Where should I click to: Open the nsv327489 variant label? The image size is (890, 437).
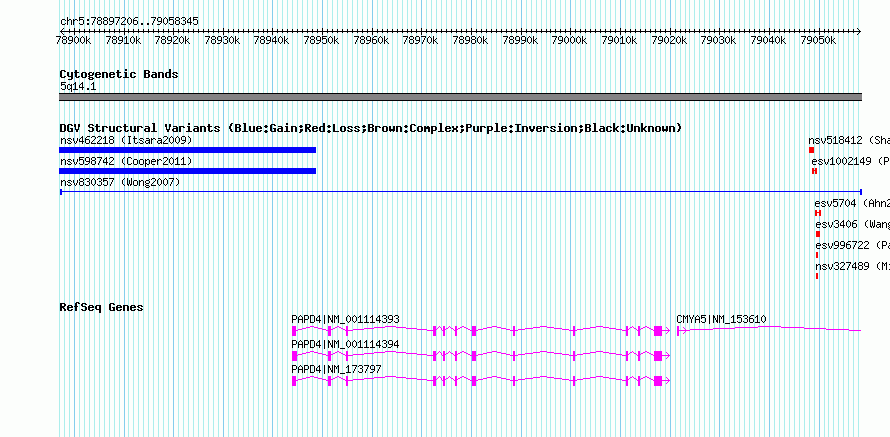click(x=852, y=266)
